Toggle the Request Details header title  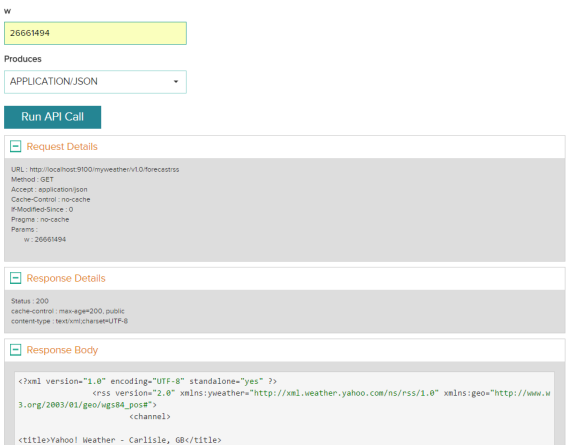pos(62,147)
